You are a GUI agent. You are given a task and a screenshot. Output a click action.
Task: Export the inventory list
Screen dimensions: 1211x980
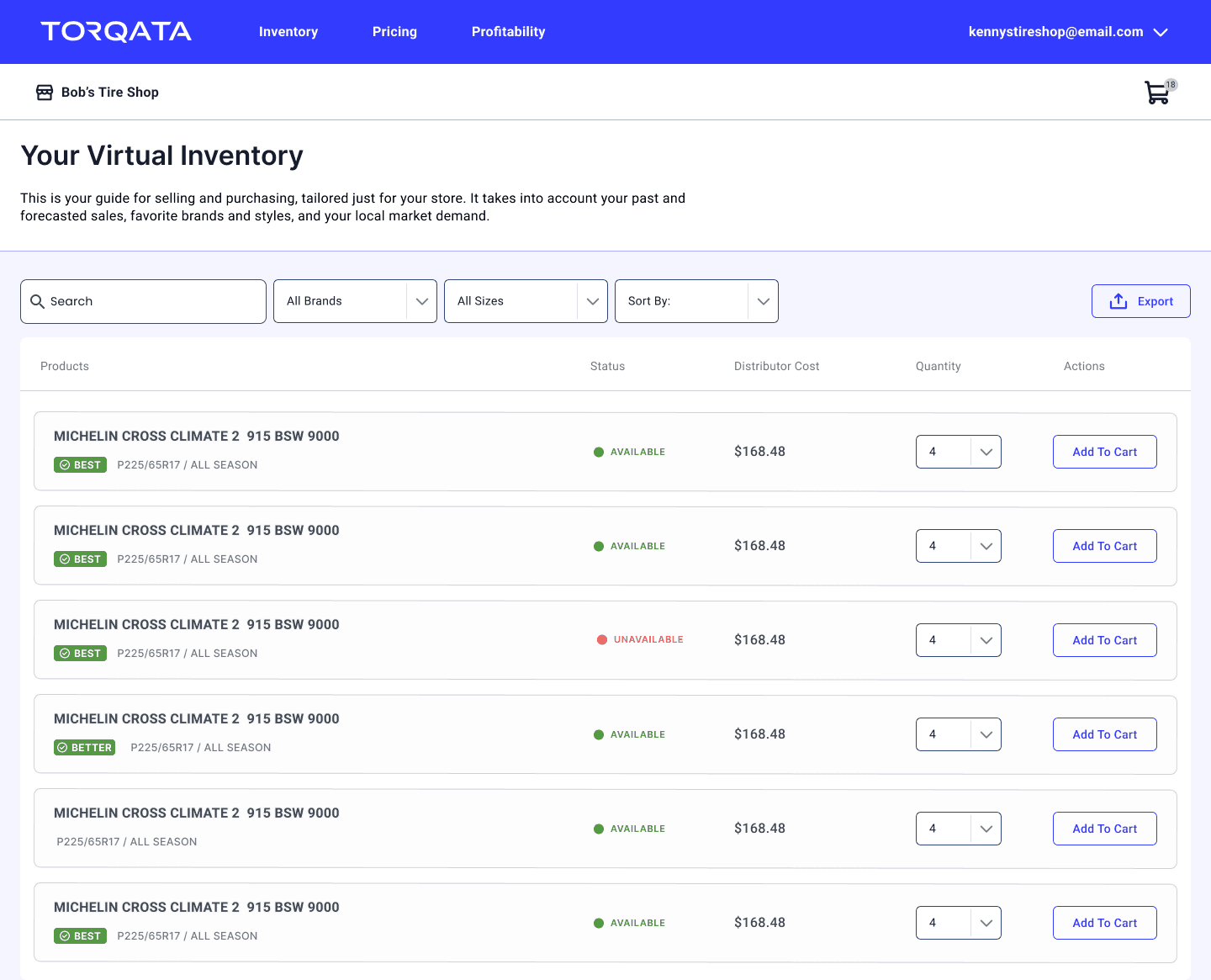coord(1140,301)
